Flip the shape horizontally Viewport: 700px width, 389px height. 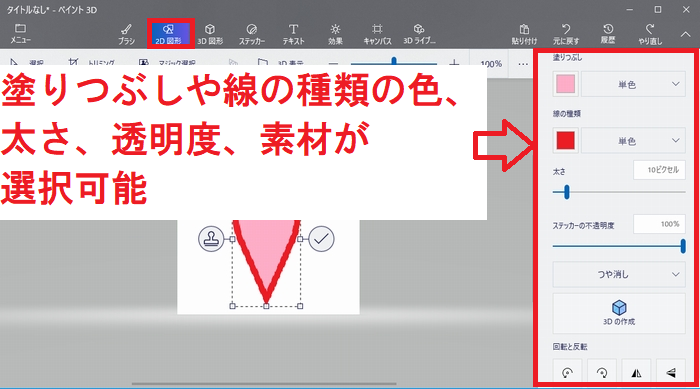coord(637,372)
